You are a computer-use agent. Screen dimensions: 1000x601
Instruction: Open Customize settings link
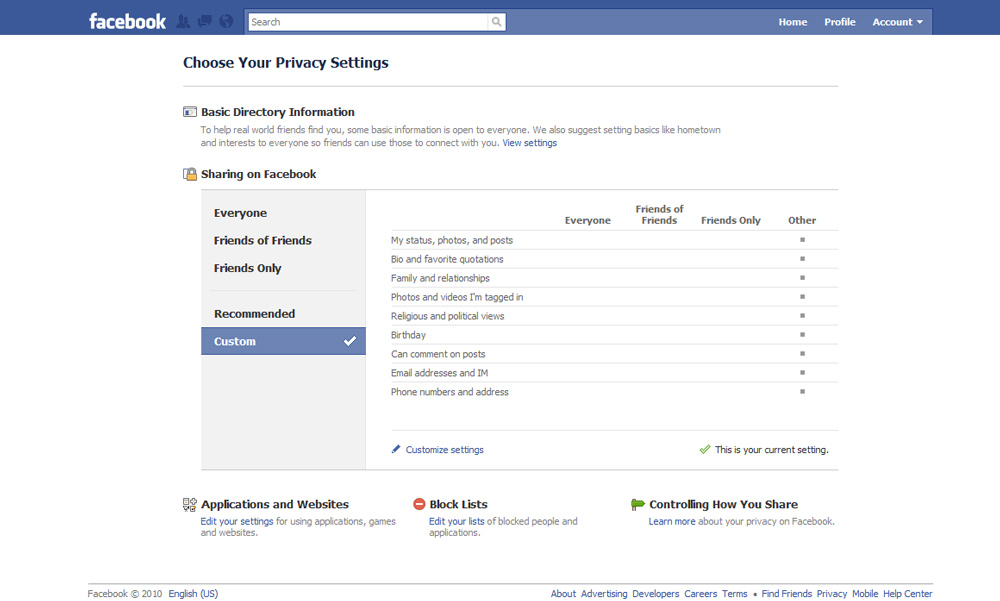[x=445, y=450]
